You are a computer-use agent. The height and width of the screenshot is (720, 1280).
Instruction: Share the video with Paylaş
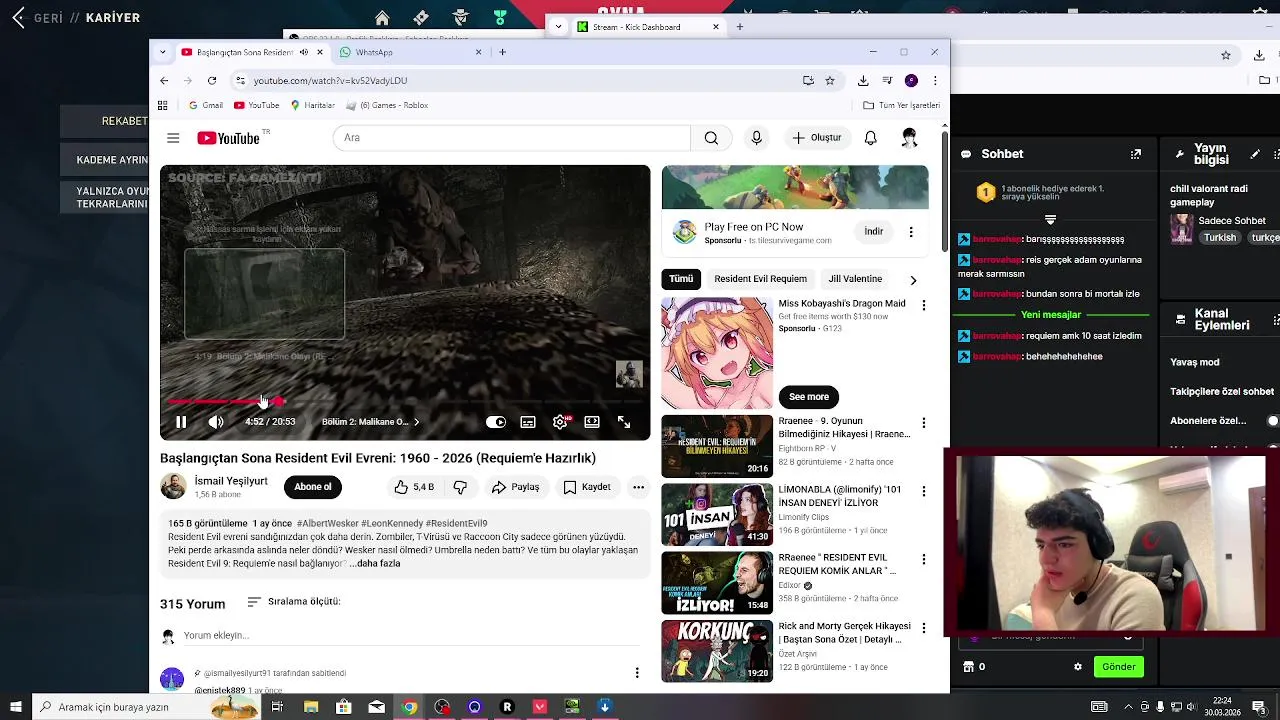[x=515, y=487]
